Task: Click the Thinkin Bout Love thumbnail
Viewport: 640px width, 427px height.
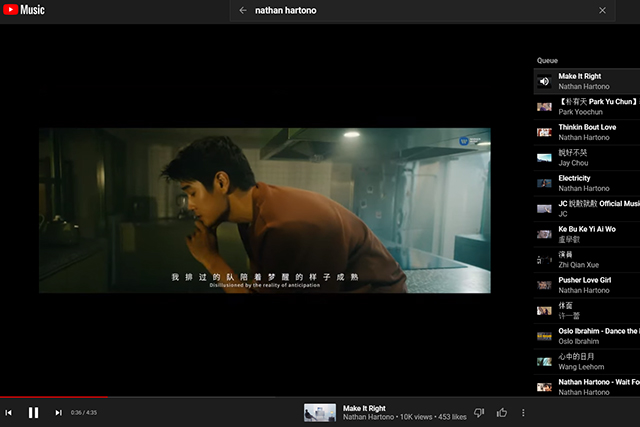Action: point(544,132)
